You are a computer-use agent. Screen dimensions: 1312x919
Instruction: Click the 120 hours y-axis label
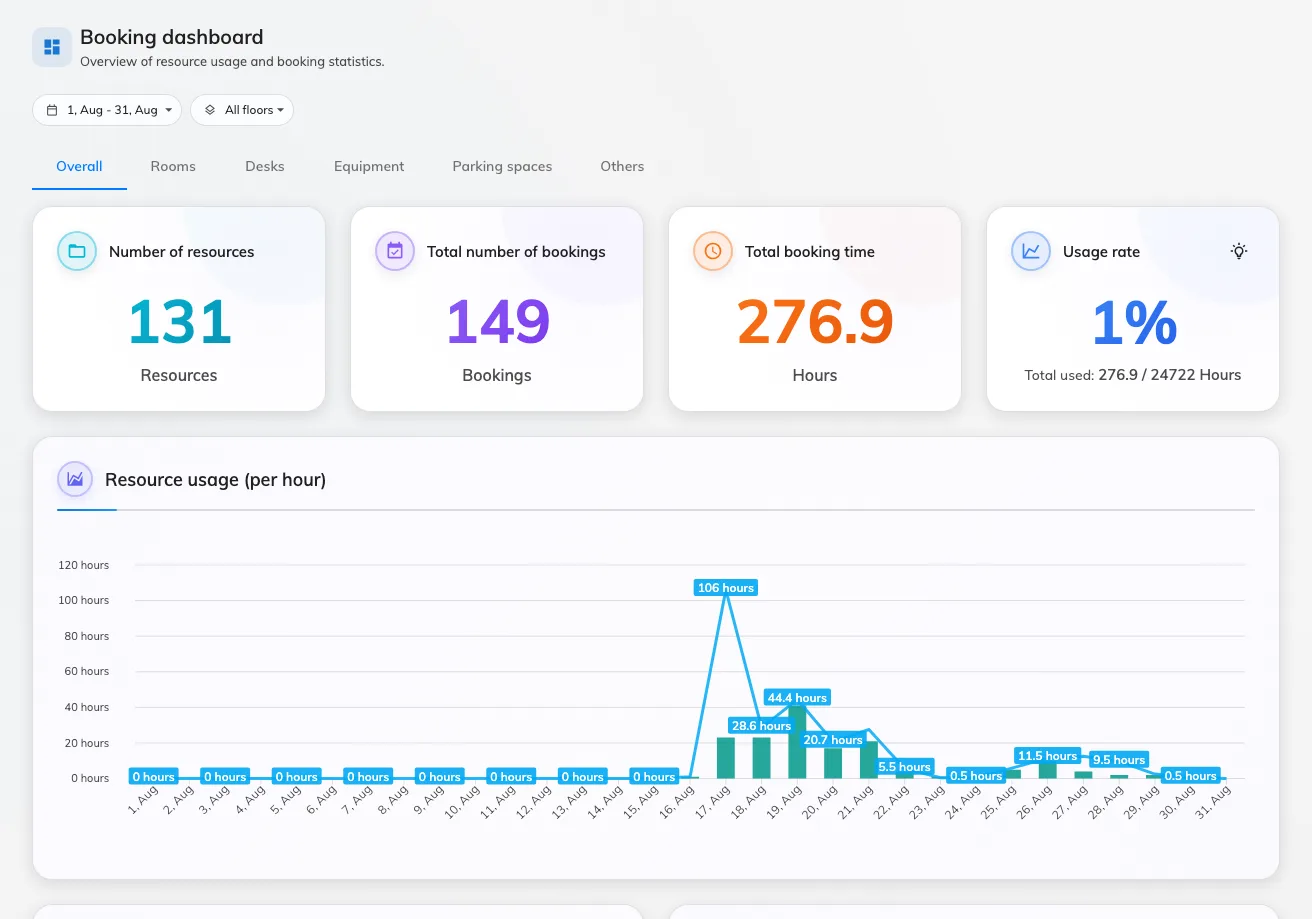(x=84, y=565)
